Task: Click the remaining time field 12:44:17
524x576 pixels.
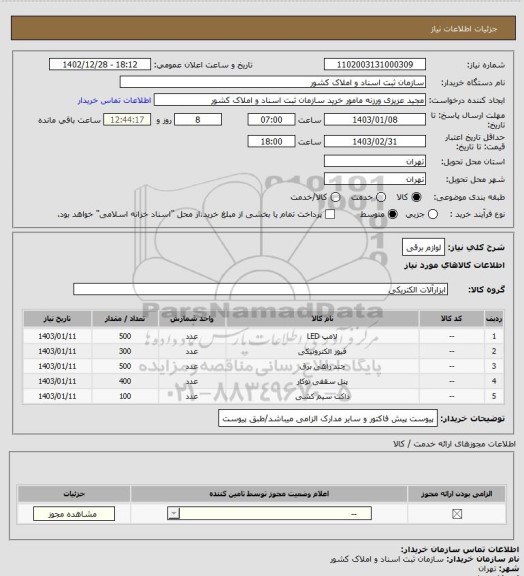Action: click(x=127, y=120)
